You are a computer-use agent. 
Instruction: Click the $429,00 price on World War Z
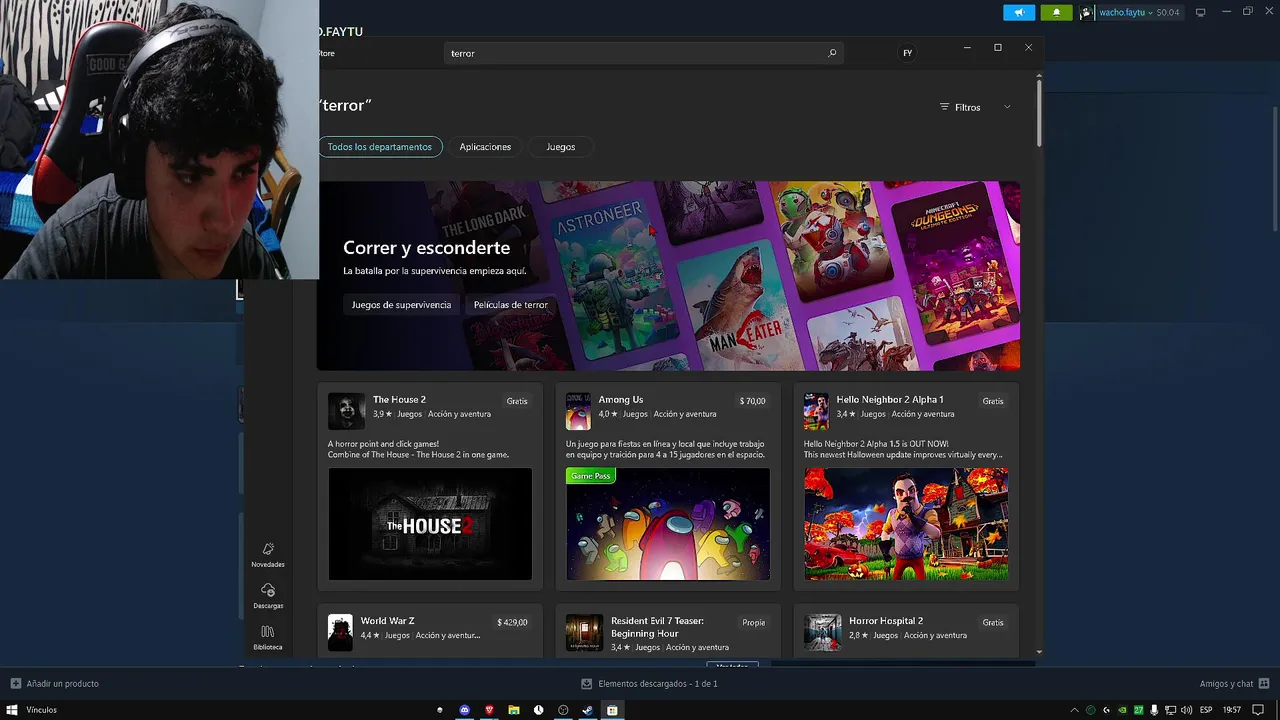[512, 622]
